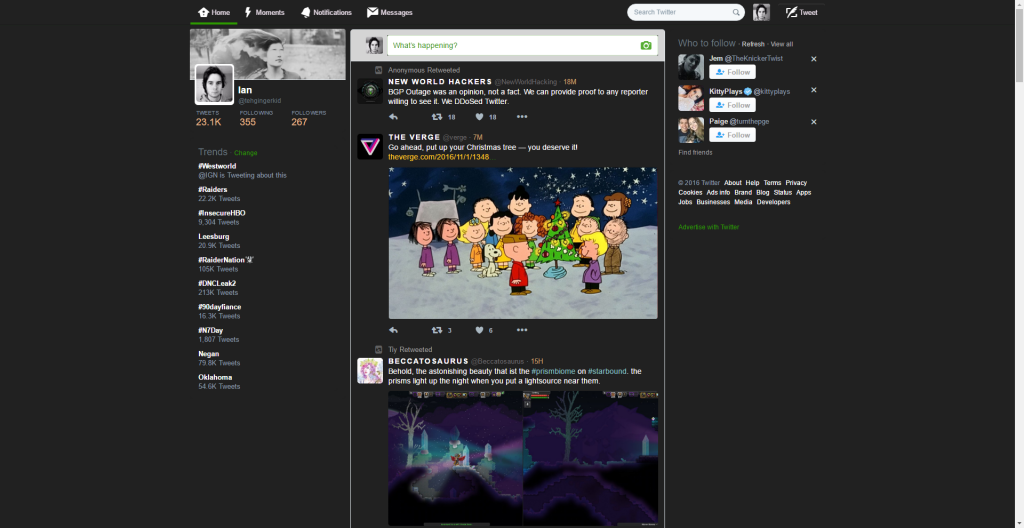The image size is (1024, 528).
Task: Dismiss KittyPlays follow suggestion
Action: click(x=814, y=90)
